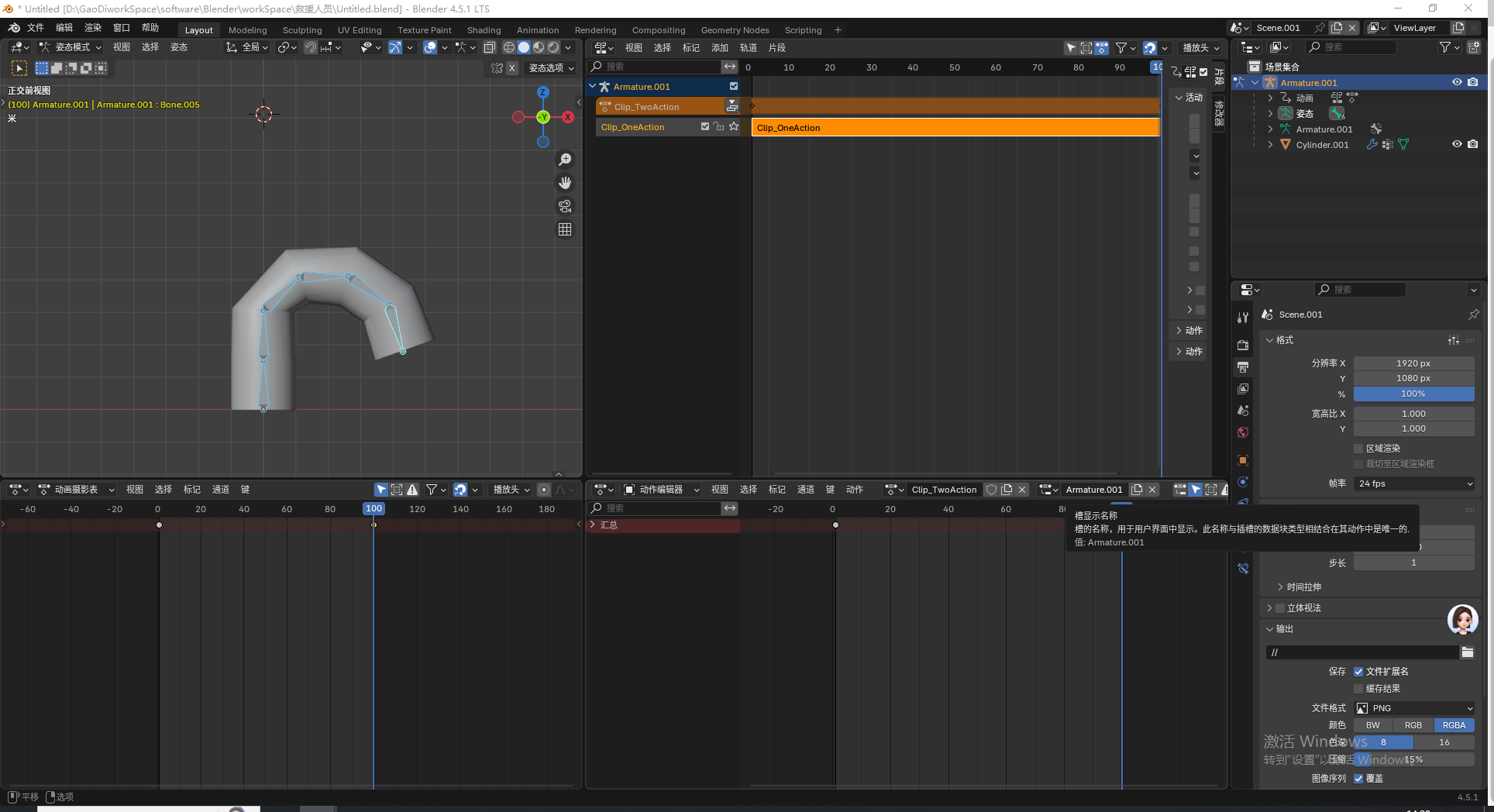This screenshot has height=812, width=1494.
Task: Uncheck the 文件扩展名 checkbox
Action: tap(1358, 672)
